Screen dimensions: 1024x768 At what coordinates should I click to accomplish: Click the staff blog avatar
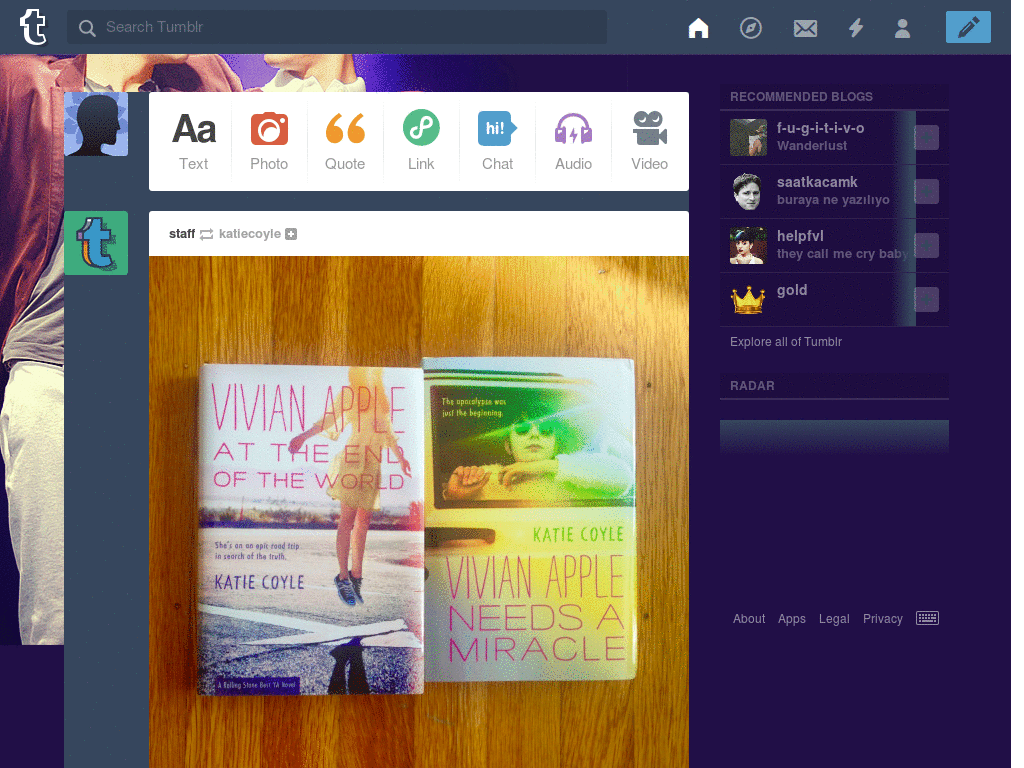96,243
